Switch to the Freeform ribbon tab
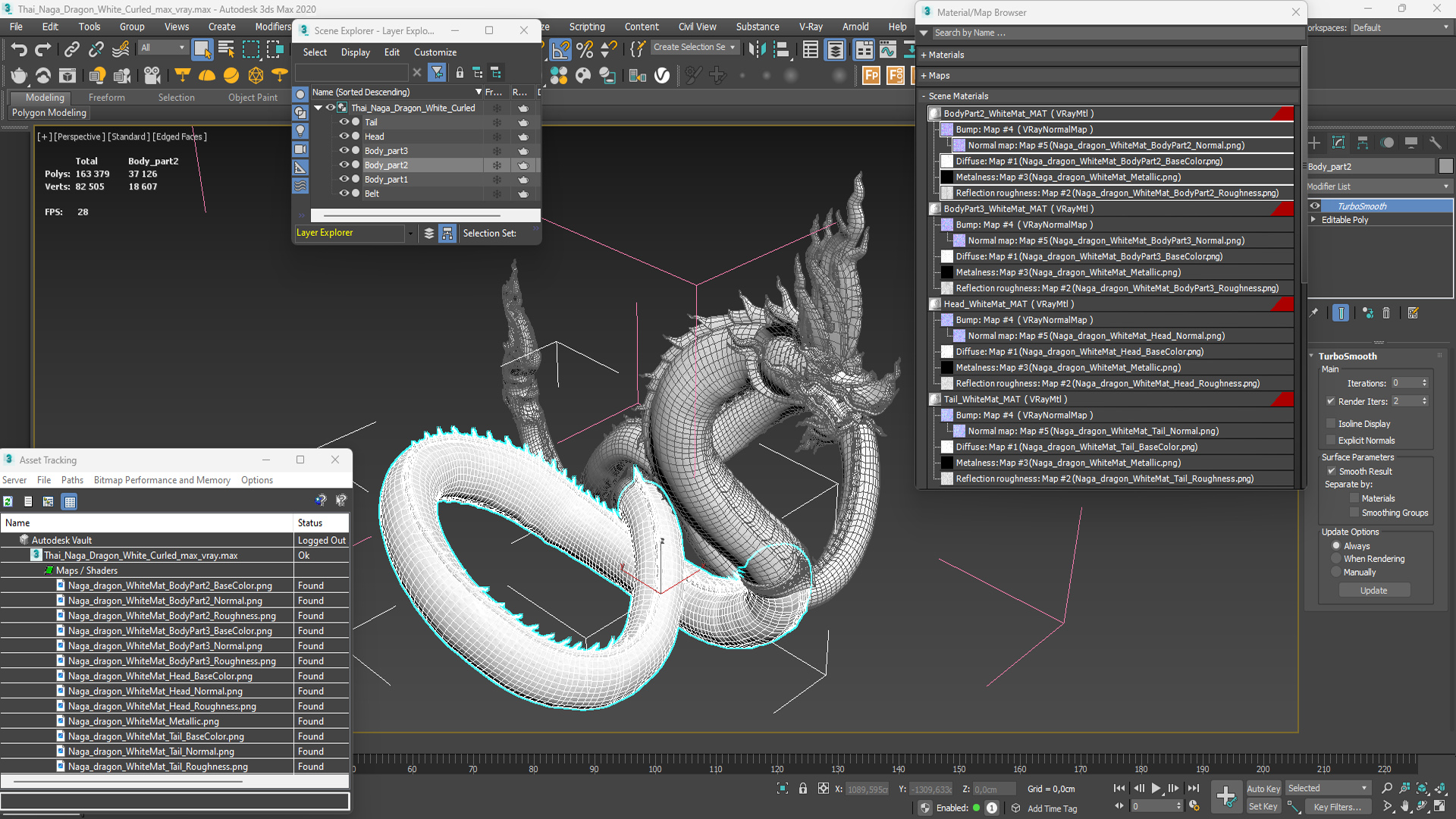This screenshot has height=819, width=1456. [107, 98]
